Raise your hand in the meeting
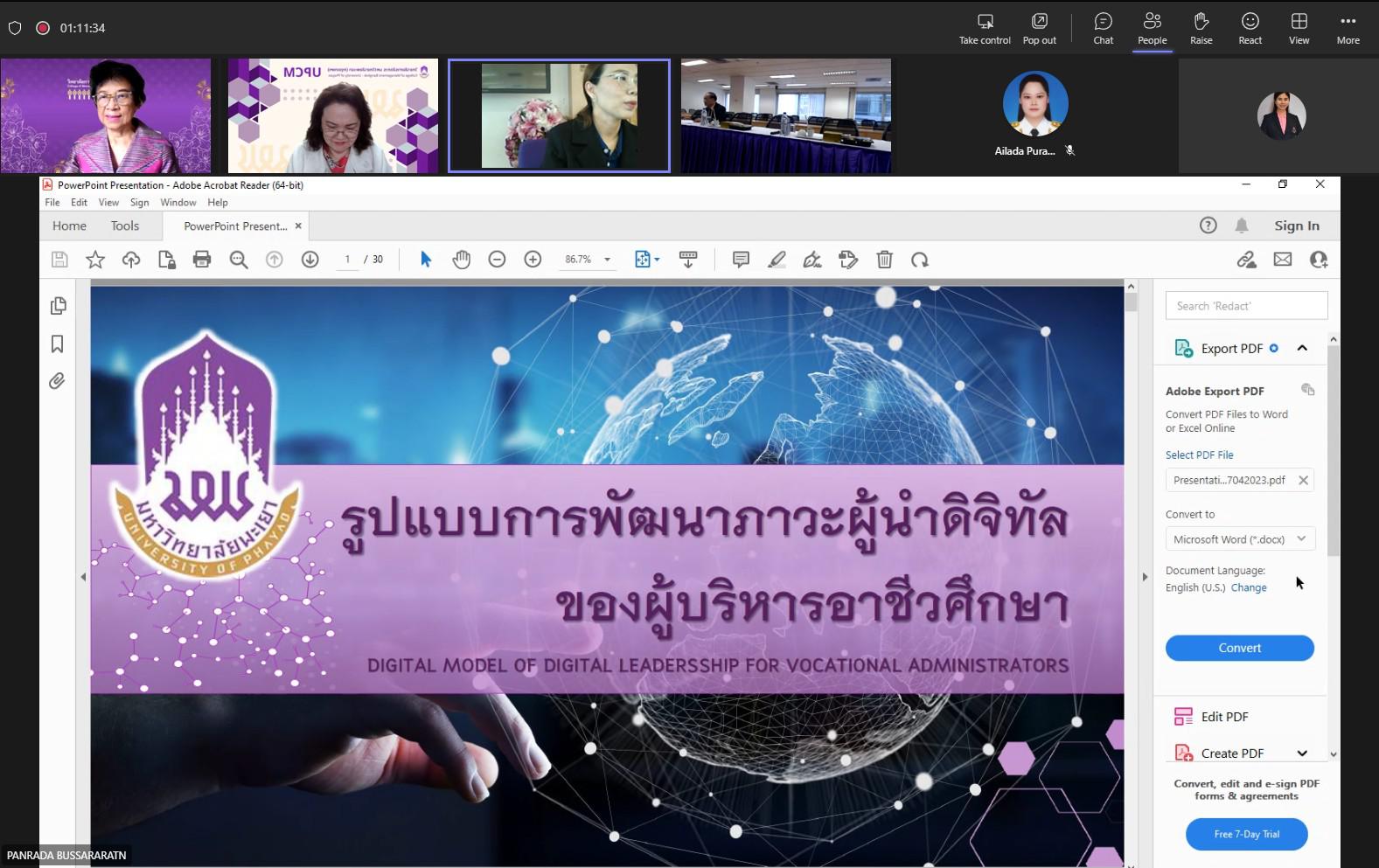The image size is (1379, 868). (1201, 29)
